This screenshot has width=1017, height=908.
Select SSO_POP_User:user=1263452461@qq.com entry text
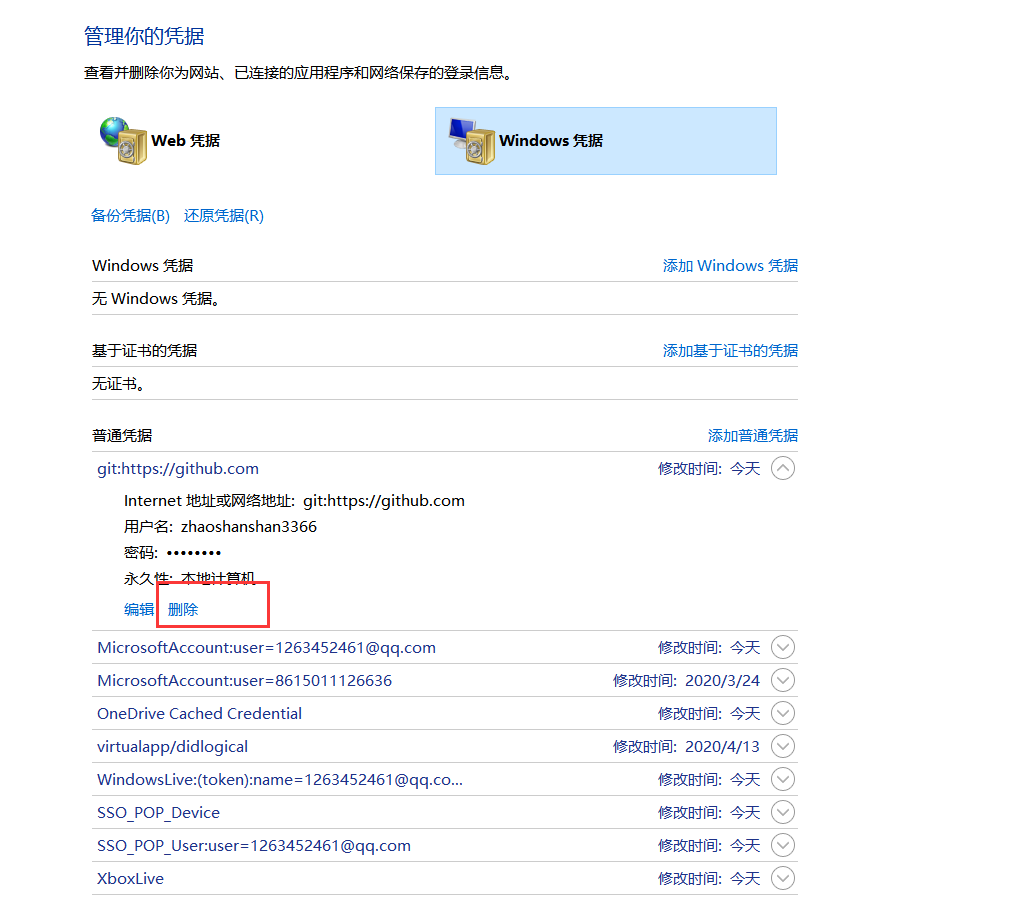pyautogui.click(x=254, y=846)
